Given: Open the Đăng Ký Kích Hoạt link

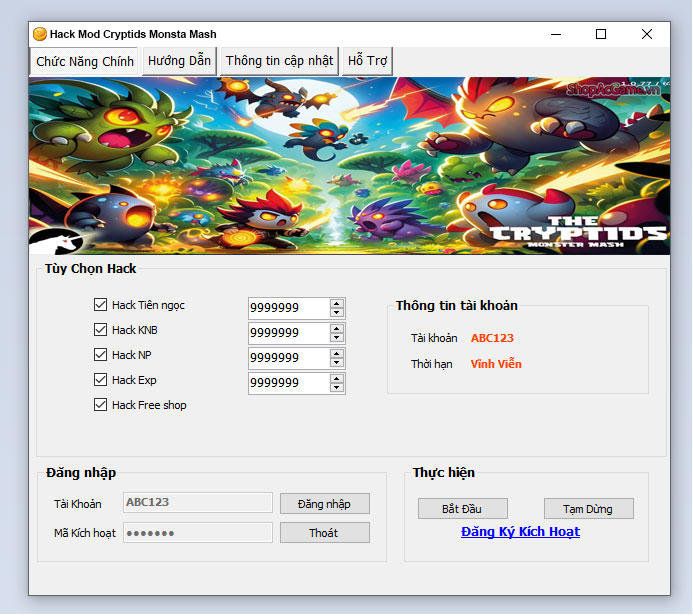Looking at the screenshot, I should coord(520,532).
